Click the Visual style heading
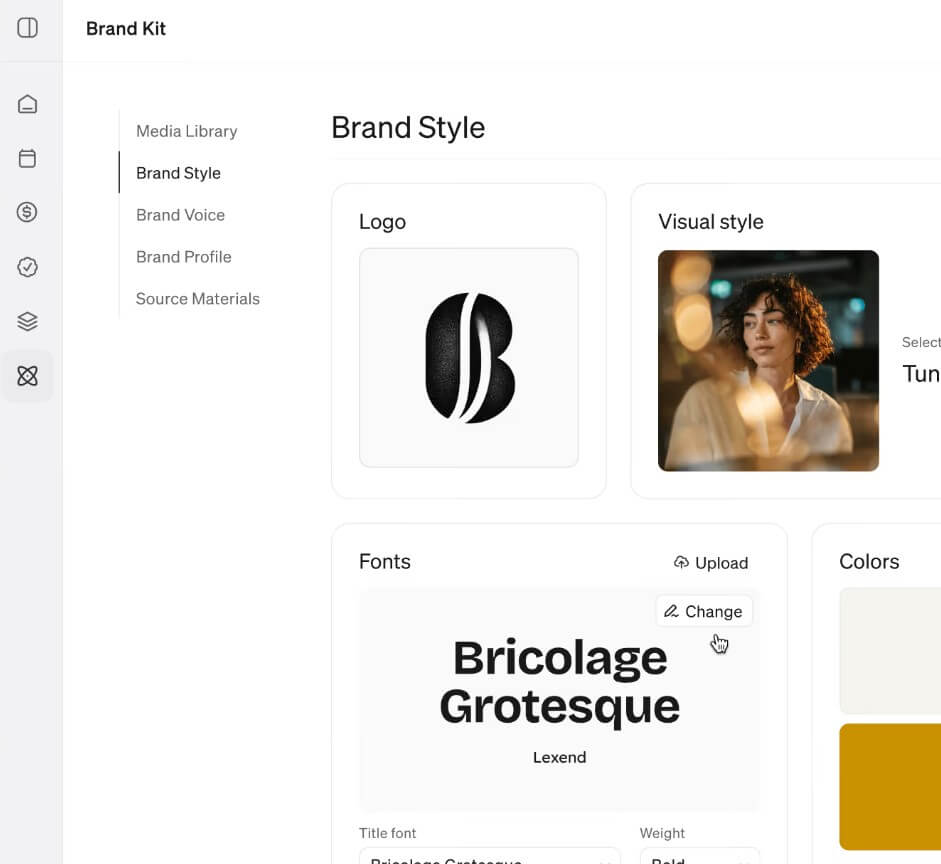Viewport: 941px width, 864px height. click(x=711, y=221)
